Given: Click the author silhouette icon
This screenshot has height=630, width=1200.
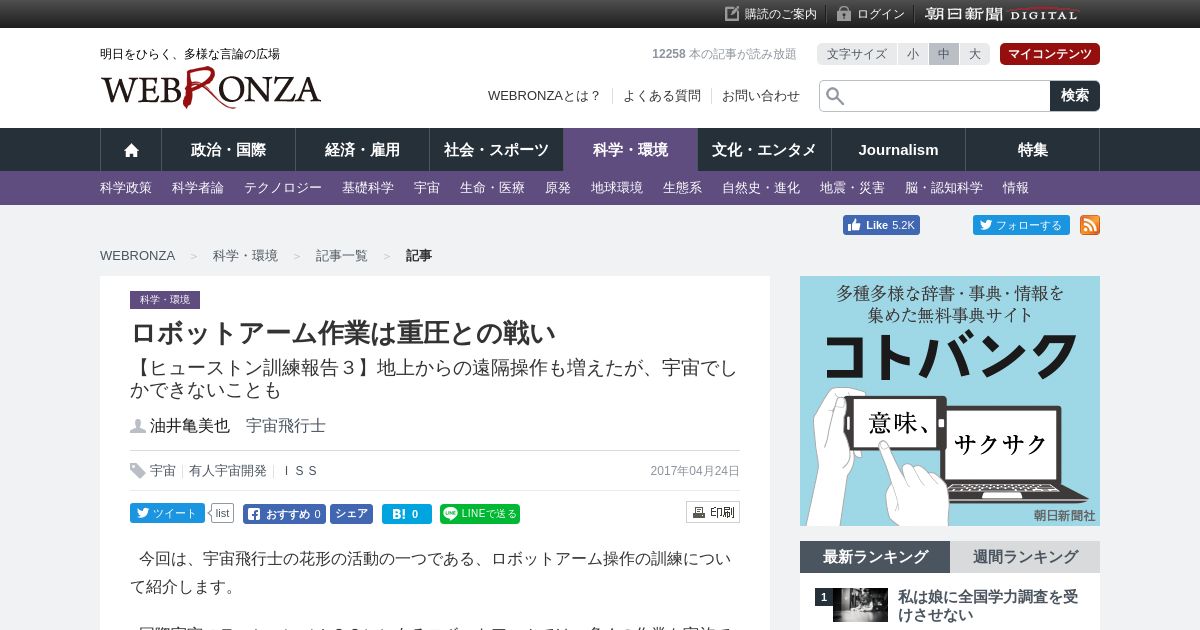Looking at the screenshot, I should tap(138, 426).
